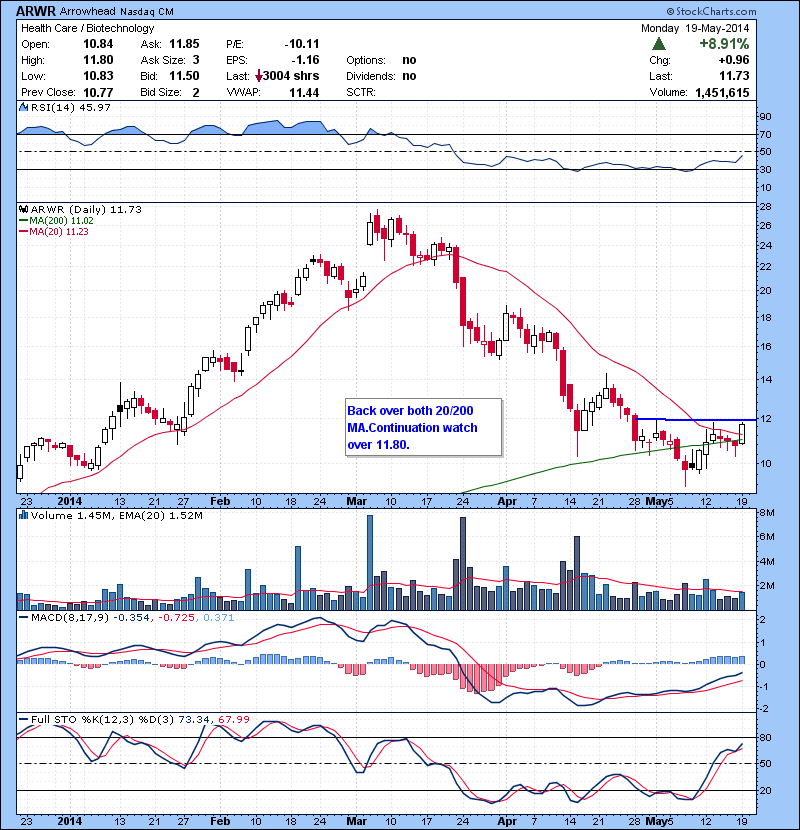Click the Bid value 11.50
Screen dimensions: 800x830
point(184,76)
